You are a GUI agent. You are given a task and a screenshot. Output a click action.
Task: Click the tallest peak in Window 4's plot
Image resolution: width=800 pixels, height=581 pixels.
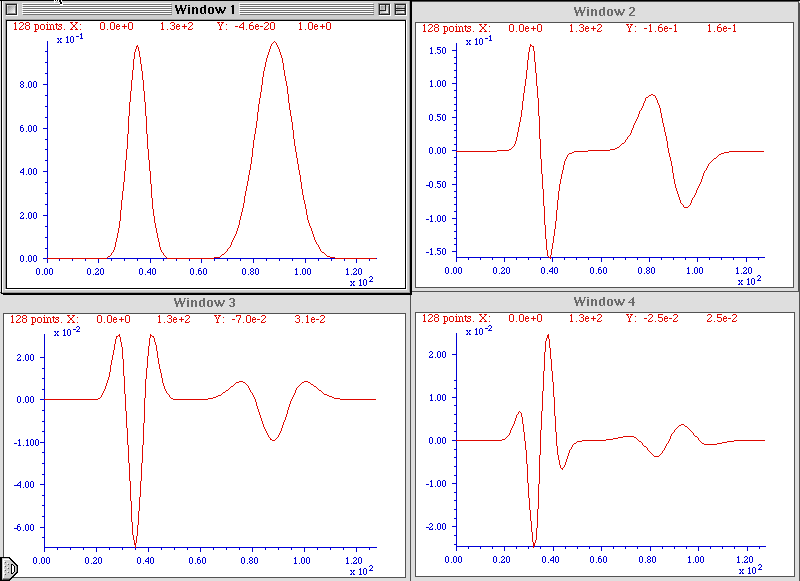click(548, 336)
